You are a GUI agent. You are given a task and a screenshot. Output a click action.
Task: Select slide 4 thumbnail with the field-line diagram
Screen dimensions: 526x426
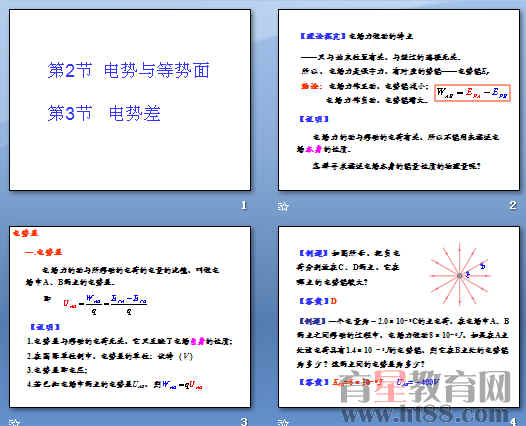click(399, 317)
